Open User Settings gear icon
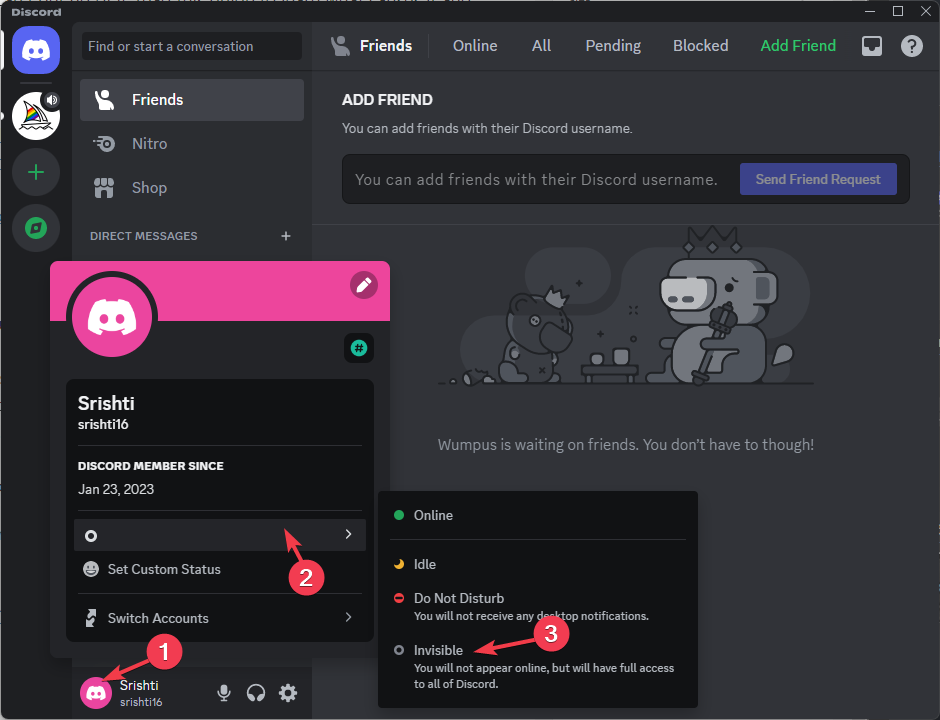This screenshot has height=720, width=940. click(x=288, y=692)
